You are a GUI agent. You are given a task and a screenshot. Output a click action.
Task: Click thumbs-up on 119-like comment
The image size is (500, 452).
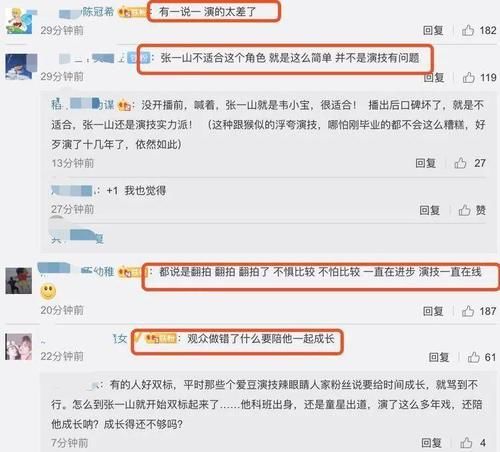468,78
